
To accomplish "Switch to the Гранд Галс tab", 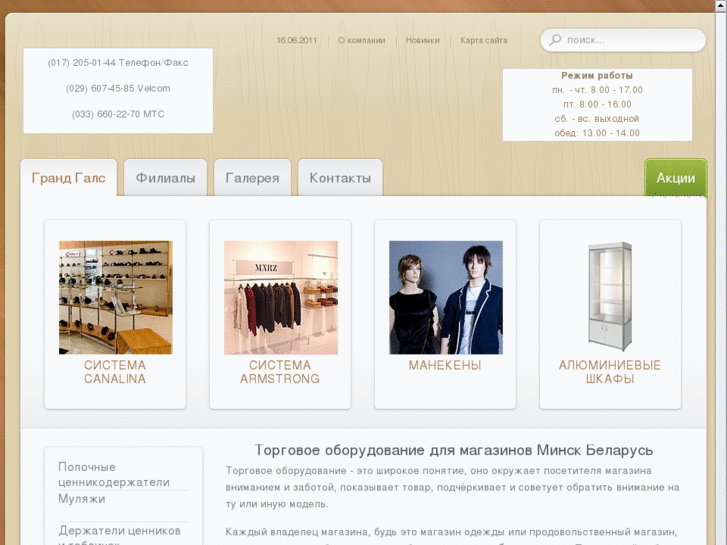I will [x=69, y=178].
